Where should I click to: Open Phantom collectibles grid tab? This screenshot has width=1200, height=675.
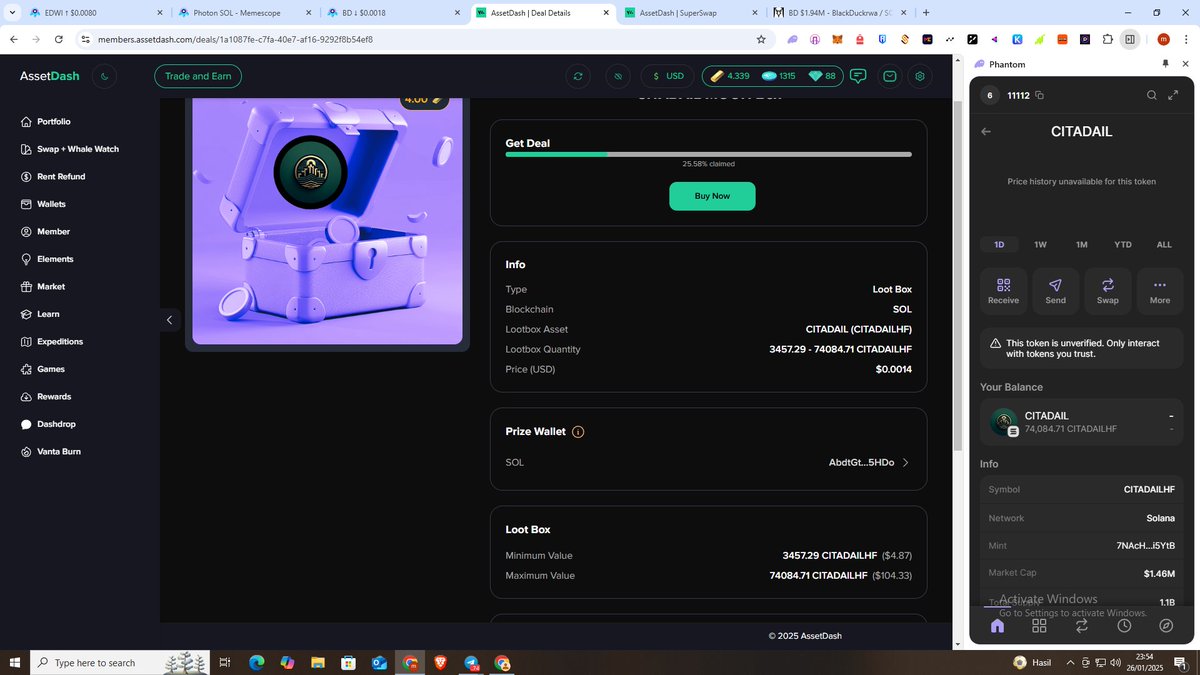point(1039,626)
